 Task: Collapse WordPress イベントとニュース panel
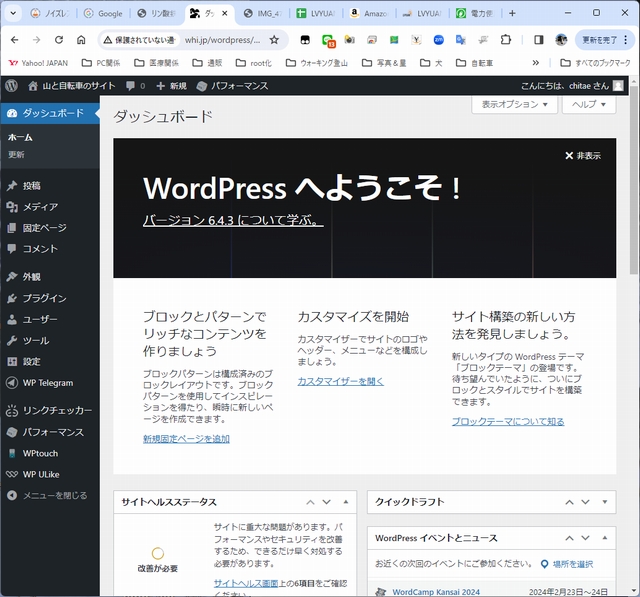pyautogui.click(x=605, y=538)
